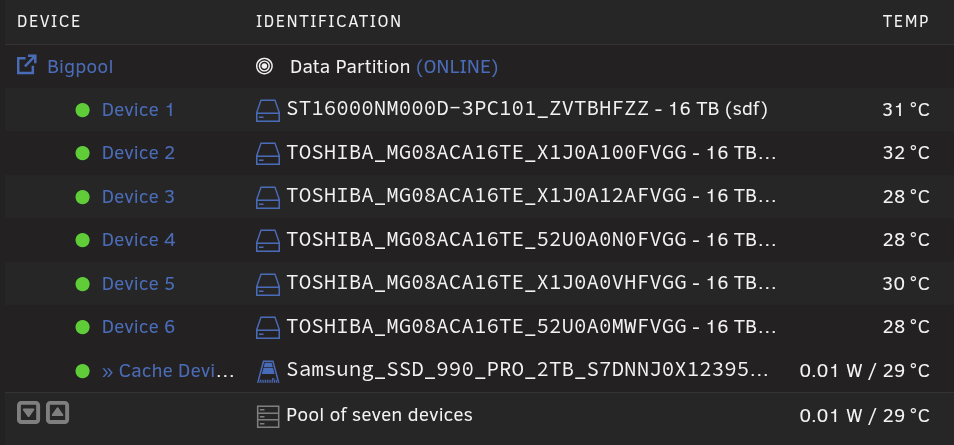Click the green status dot for Cache Device
Viewport: 954px width, 445px height.
(82, 371)
